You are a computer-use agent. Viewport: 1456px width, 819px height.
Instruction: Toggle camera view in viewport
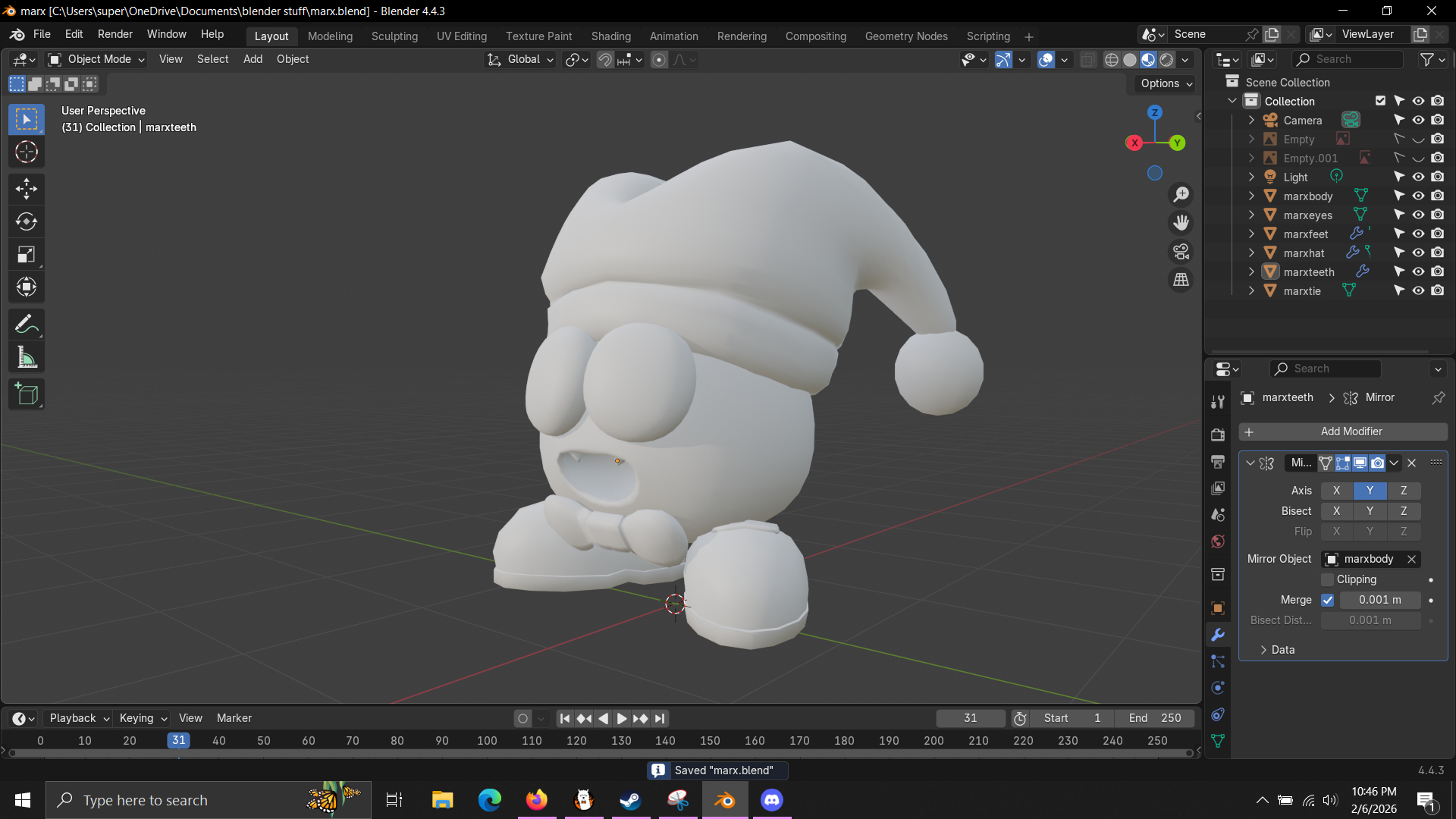tap(1181, 252)
